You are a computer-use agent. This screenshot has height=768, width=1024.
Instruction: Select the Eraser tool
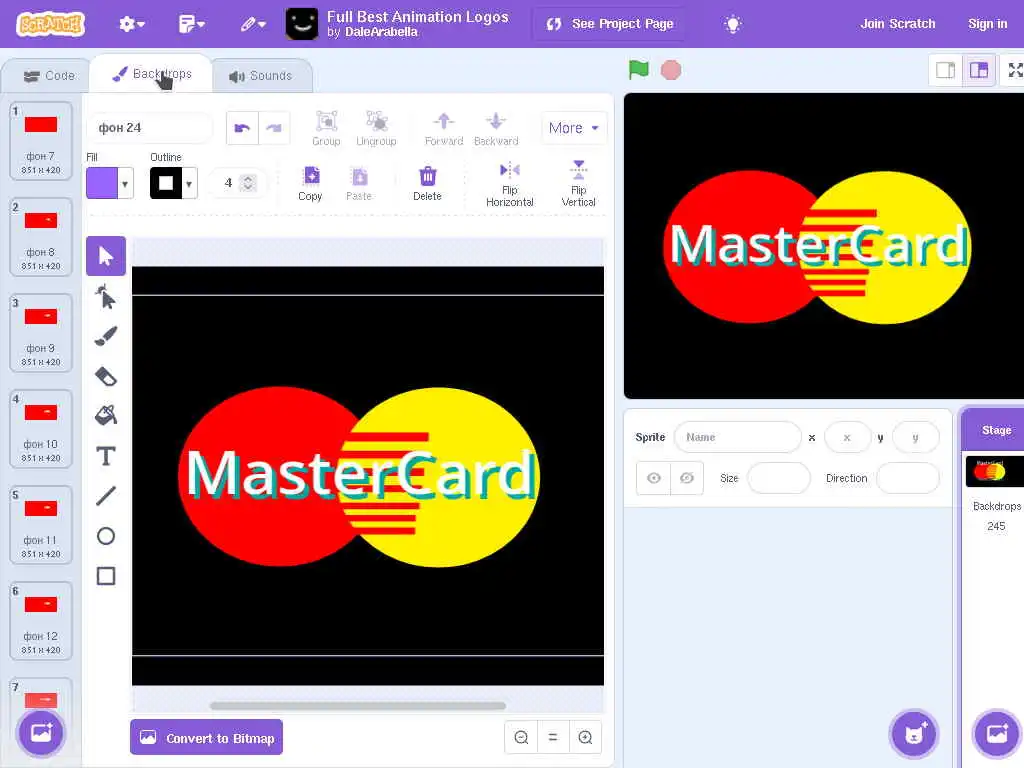pyautogui.click(x=106, y=376)
